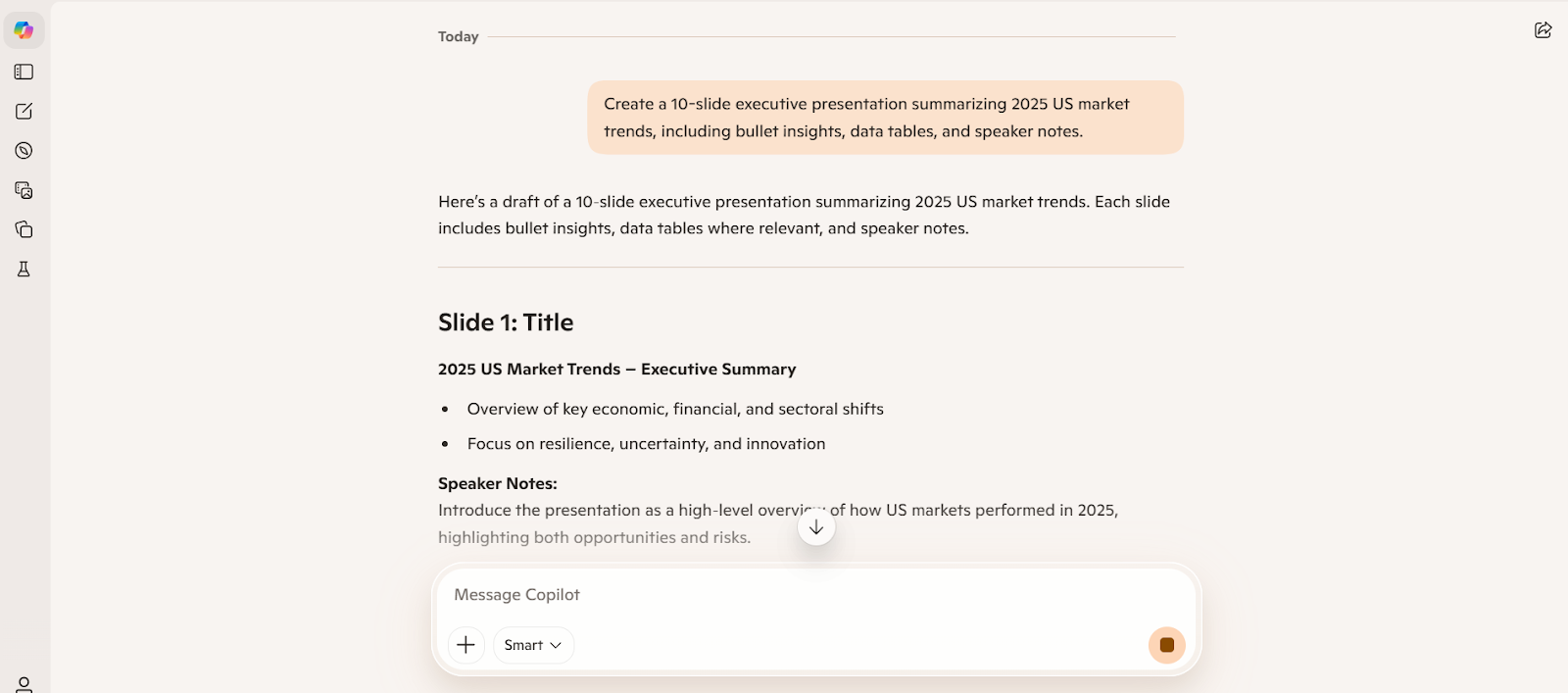Screen dimensions: 1568x693
Task: Open the account profile icon
Action: click(x=24, y=684)
